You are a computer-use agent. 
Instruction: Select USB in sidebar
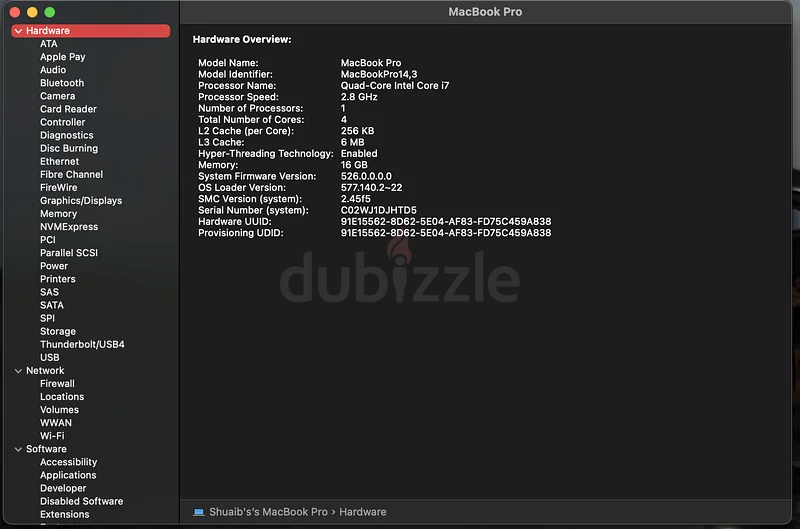click(50, 358)
